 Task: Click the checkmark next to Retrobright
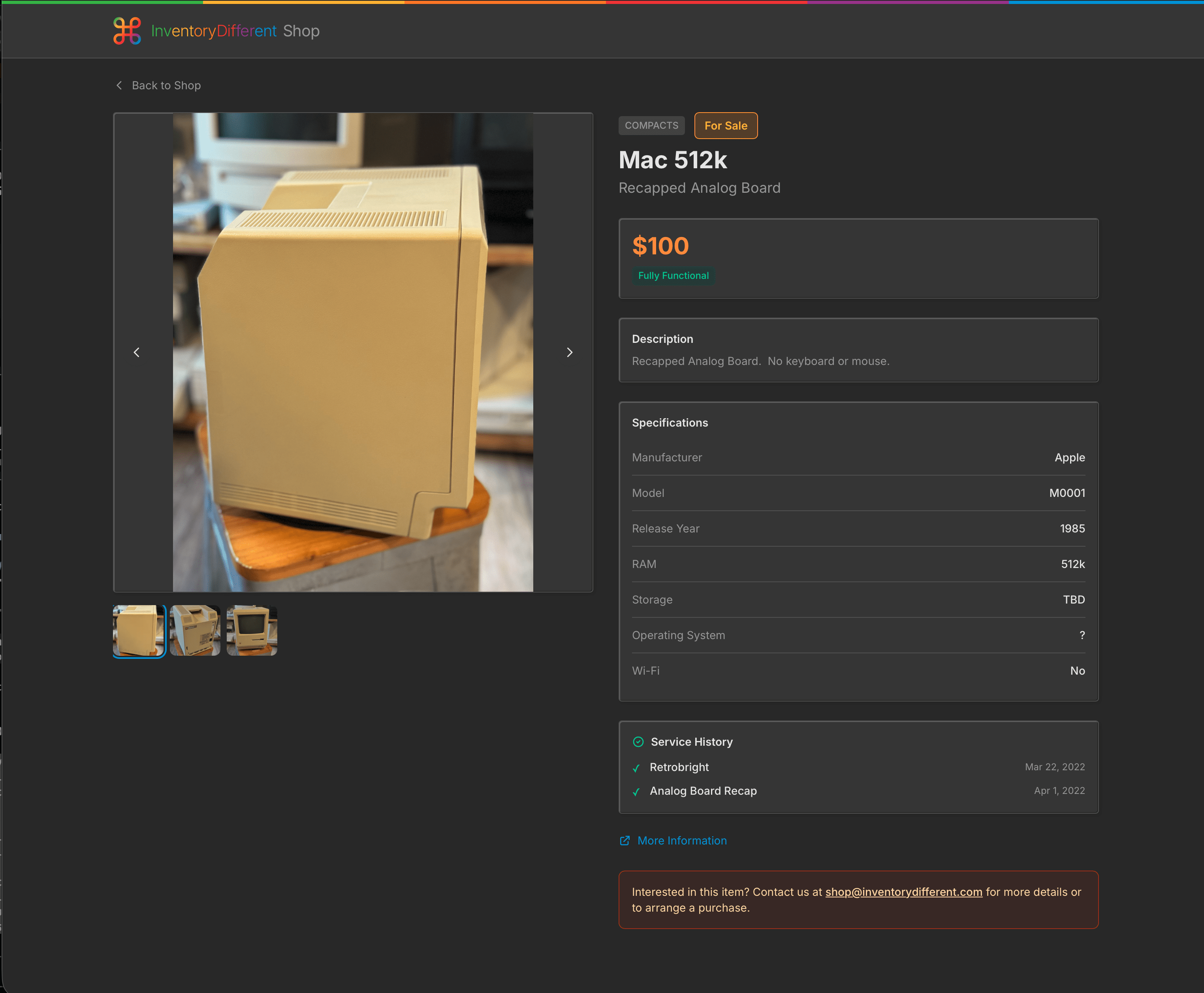(x=636, y=767)
